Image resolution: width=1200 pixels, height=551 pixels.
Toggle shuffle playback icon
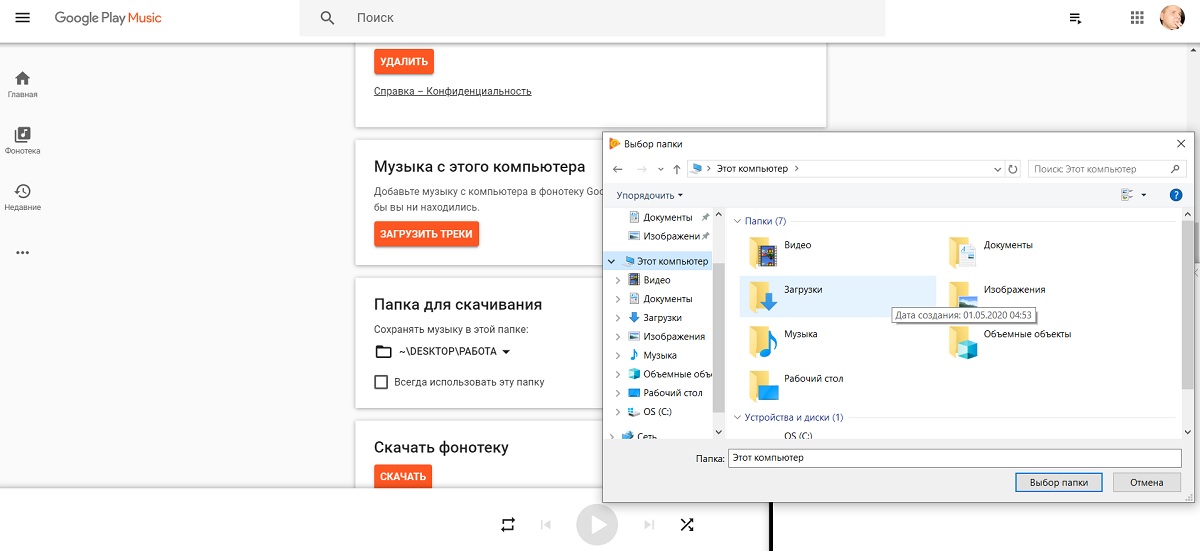pyautogui.click(x=687, y=524)
